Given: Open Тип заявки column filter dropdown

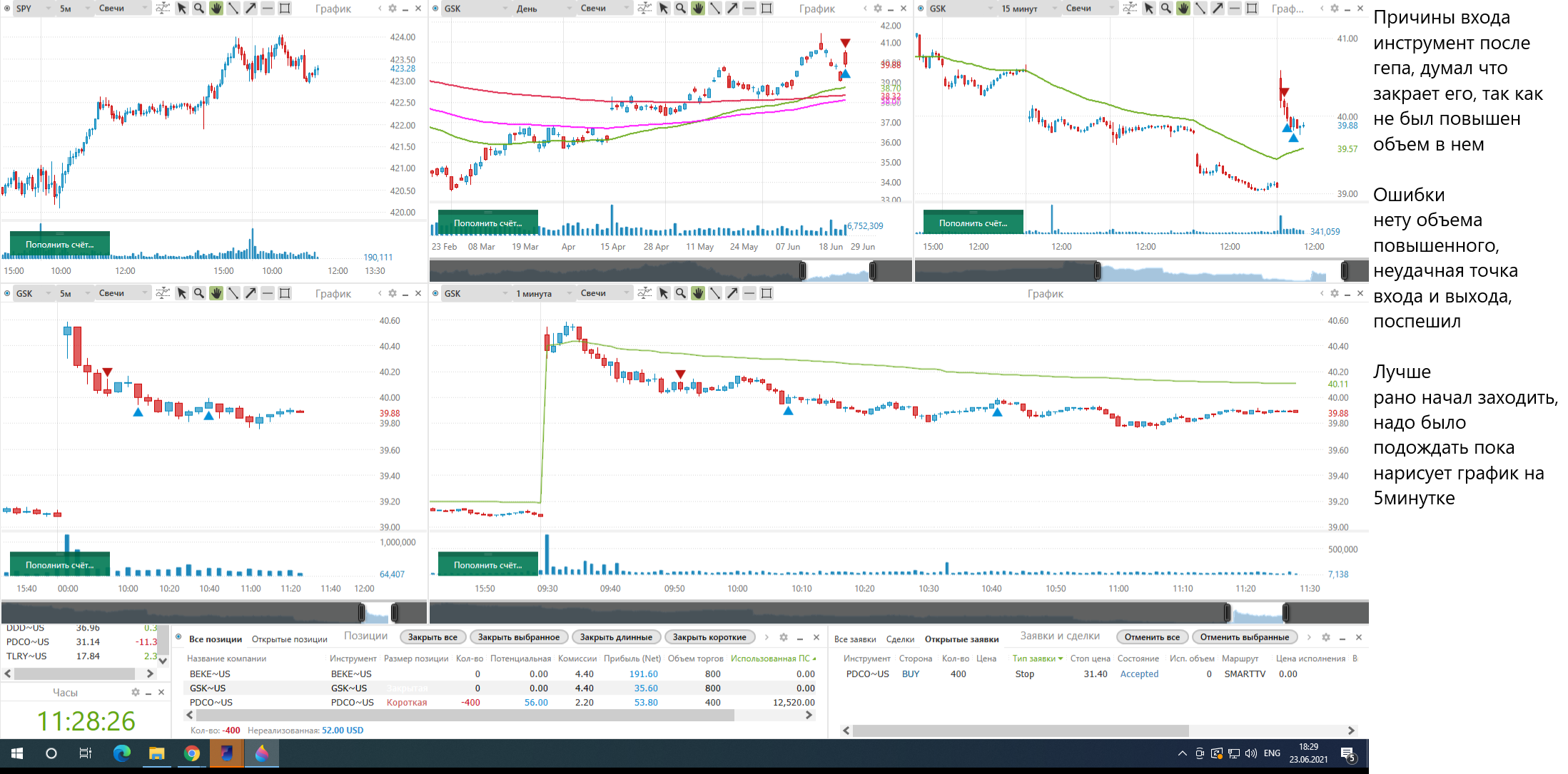Looking at the screenshot, I should [1061, 658].
